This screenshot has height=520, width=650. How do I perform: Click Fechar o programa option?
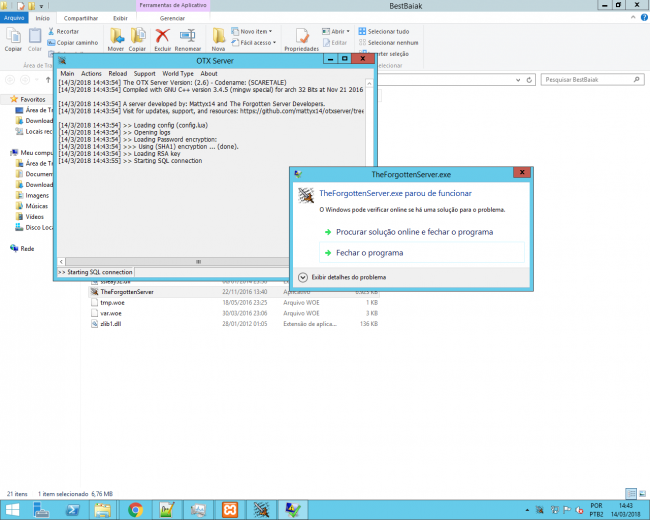tap(422, 253)
